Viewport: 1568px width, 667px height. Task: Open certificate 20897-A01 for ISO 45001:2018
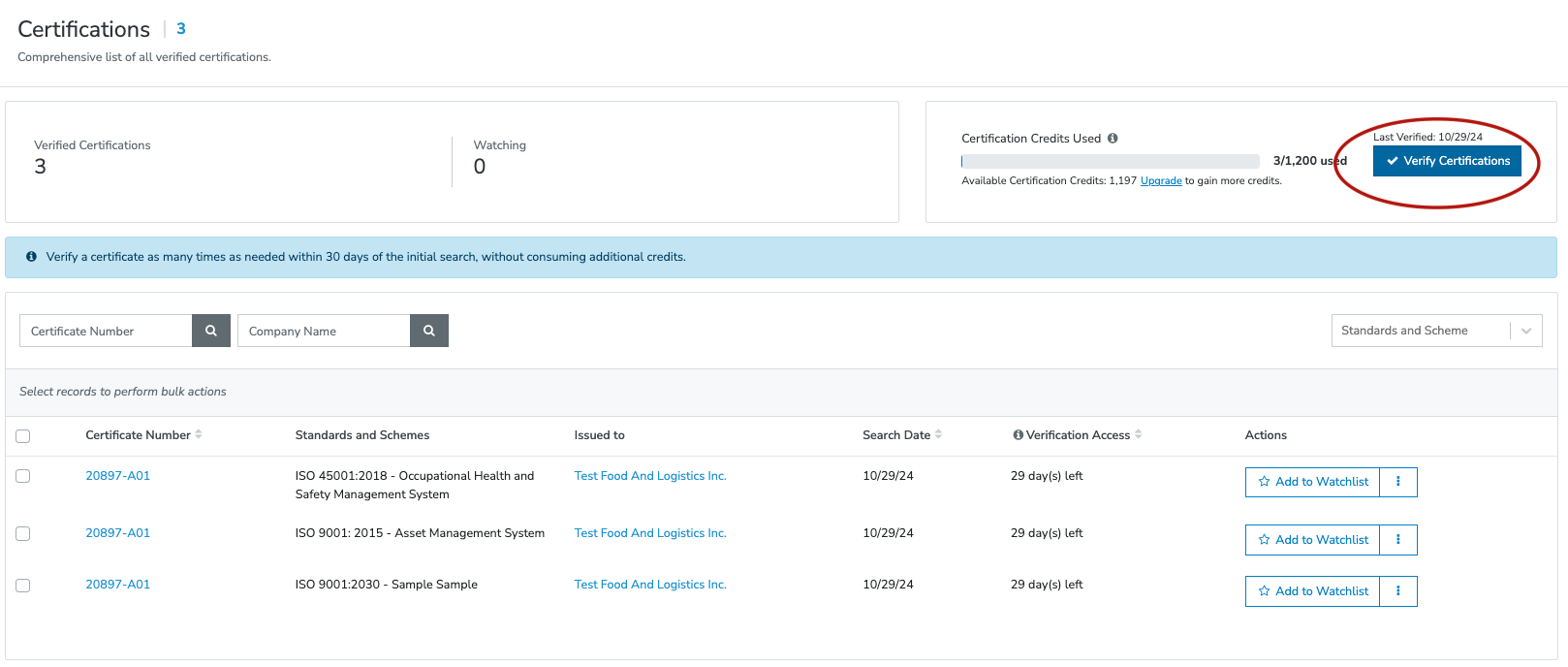pos(117,476)
